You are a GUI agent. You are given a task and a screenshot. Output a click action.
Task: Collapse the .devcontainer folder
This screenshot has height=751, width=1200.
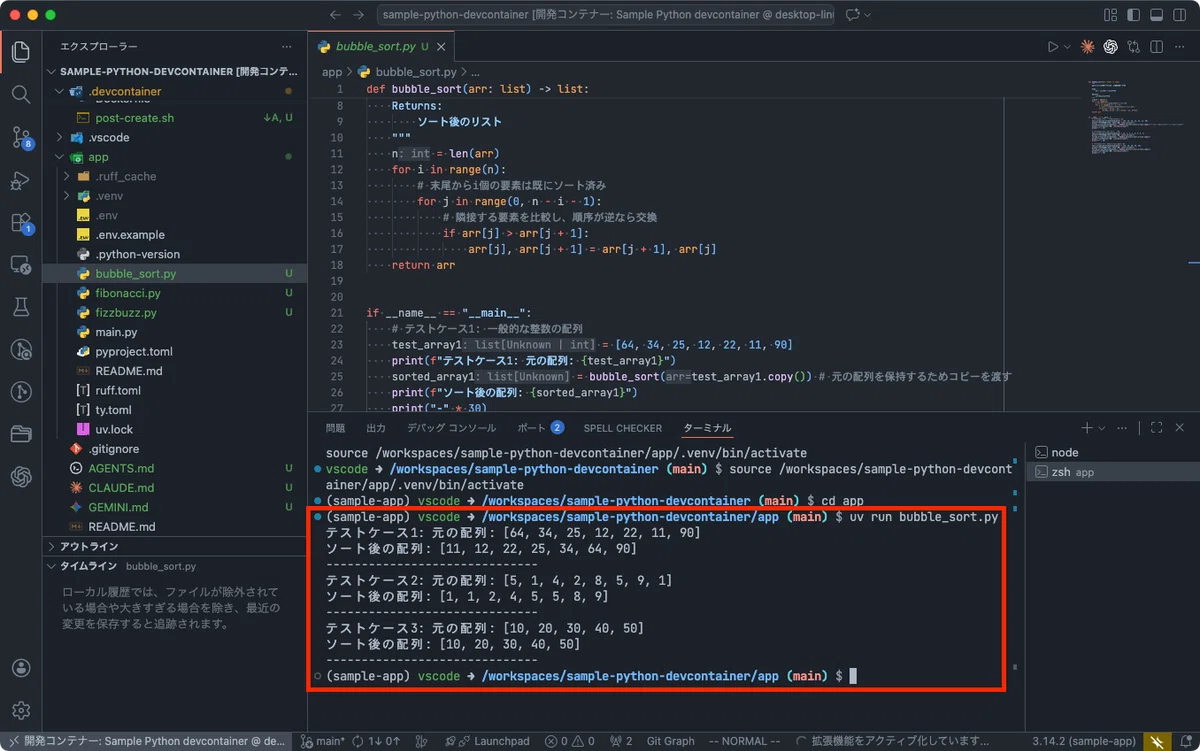click(59, 91)
